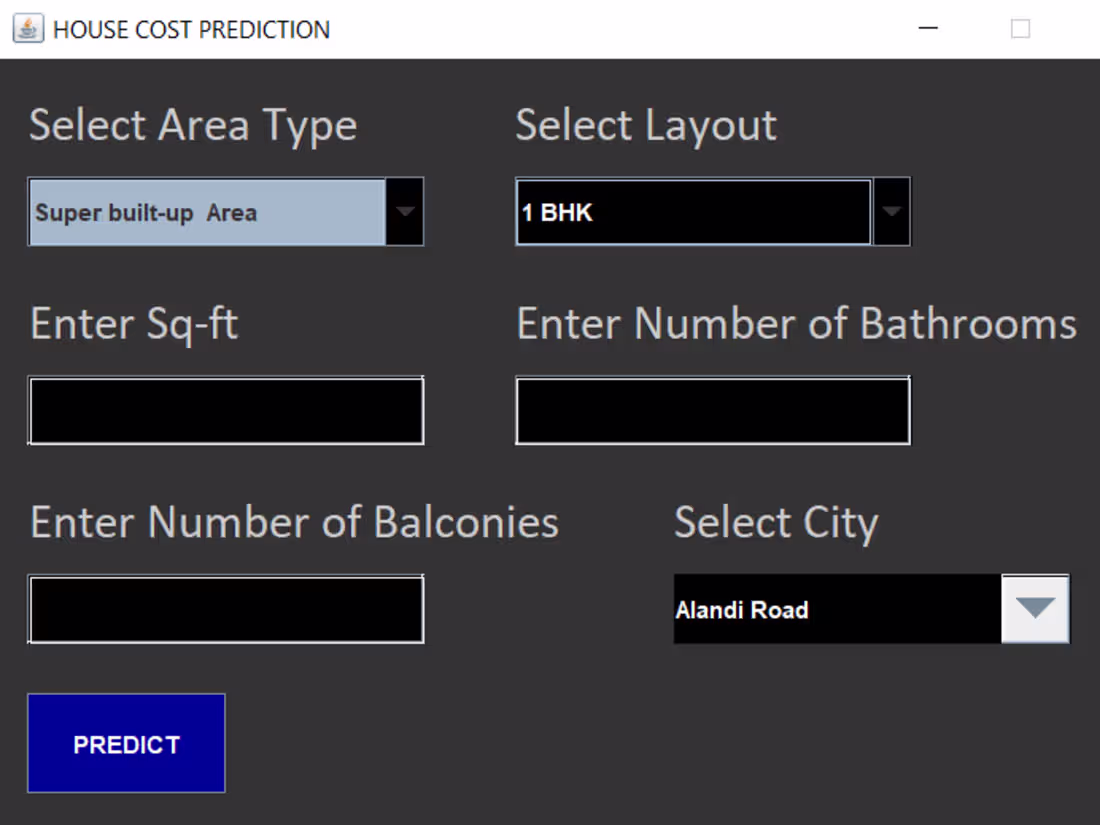Viewport: 1100px width, 825px height.
Task: Click the Select Area Type label
Action: [193, 124]
